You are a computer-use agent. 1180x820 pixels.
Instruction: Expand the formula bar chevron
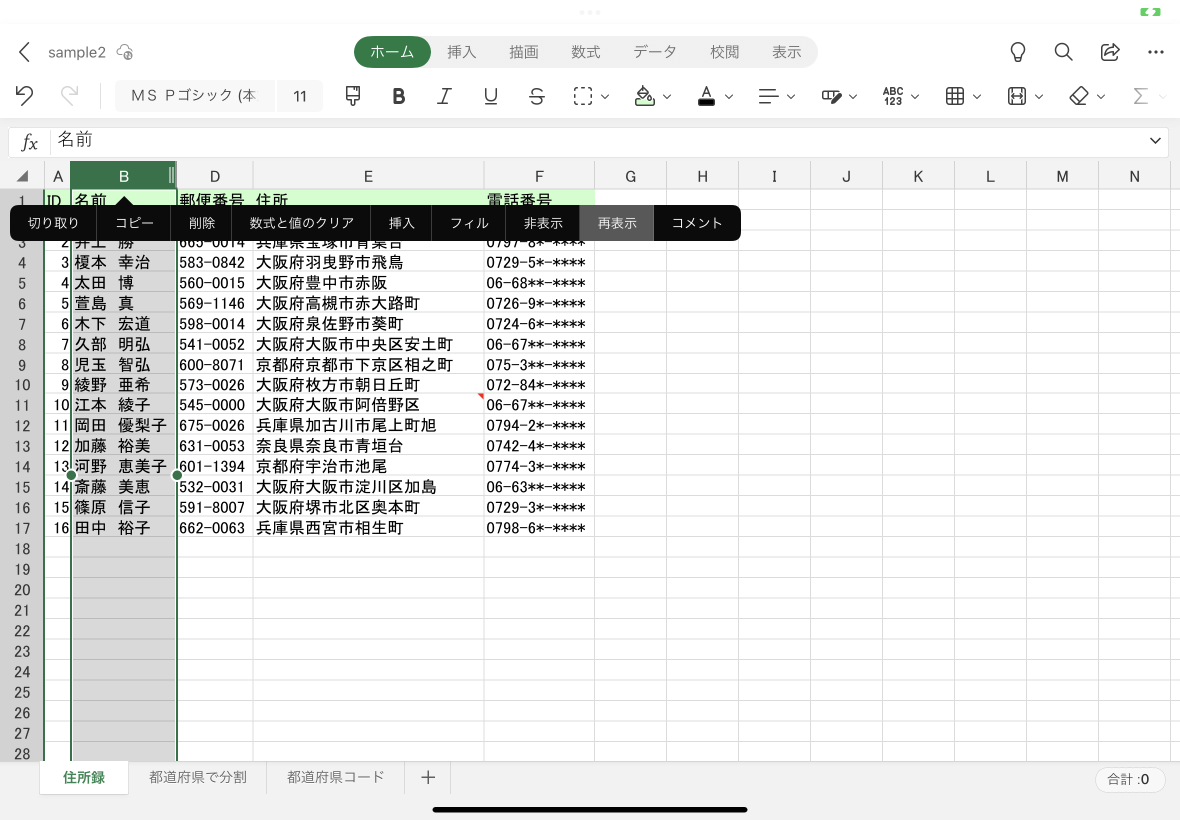1155,141
